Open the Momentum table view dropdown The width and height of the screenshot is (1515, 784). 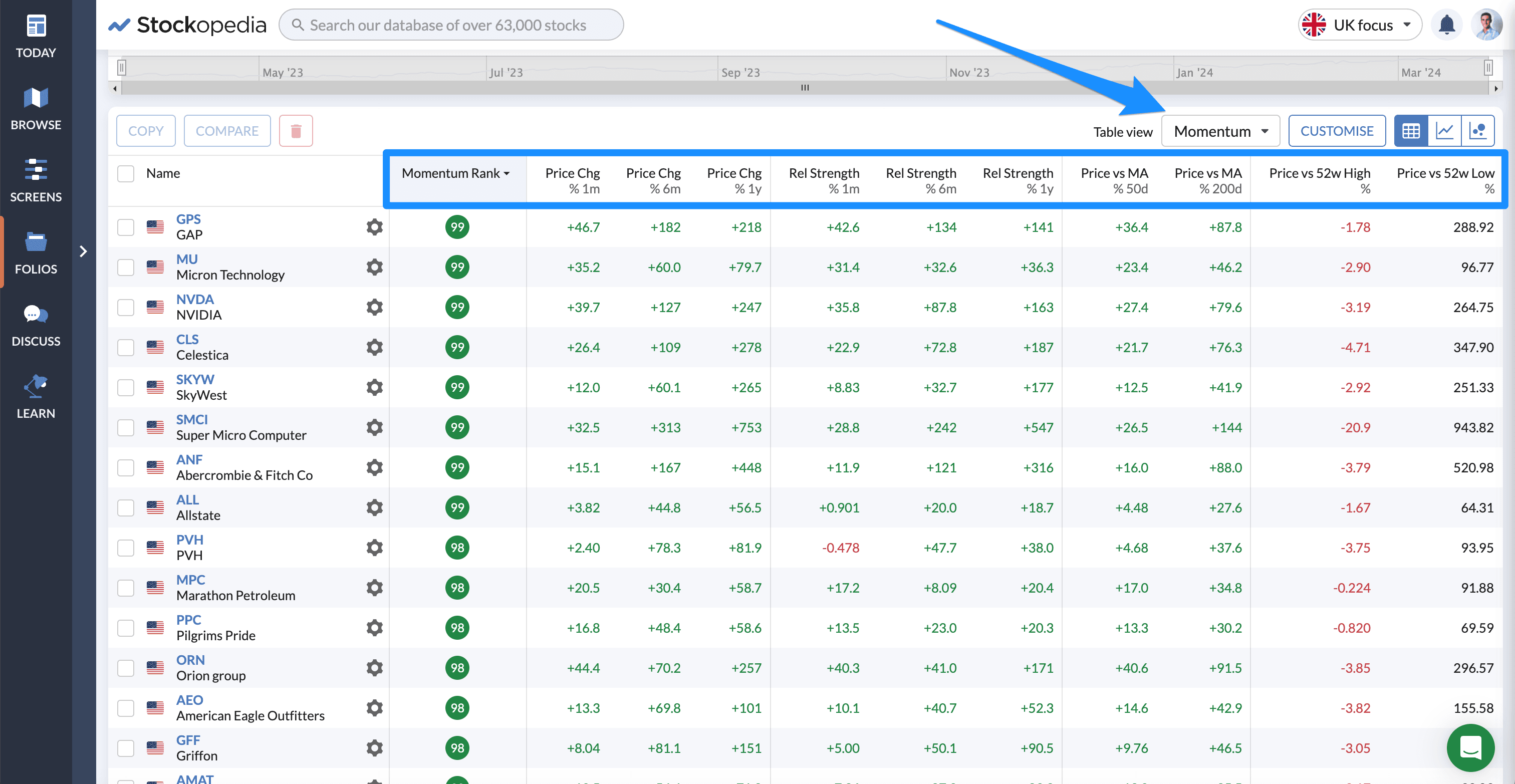point(1220,131)
